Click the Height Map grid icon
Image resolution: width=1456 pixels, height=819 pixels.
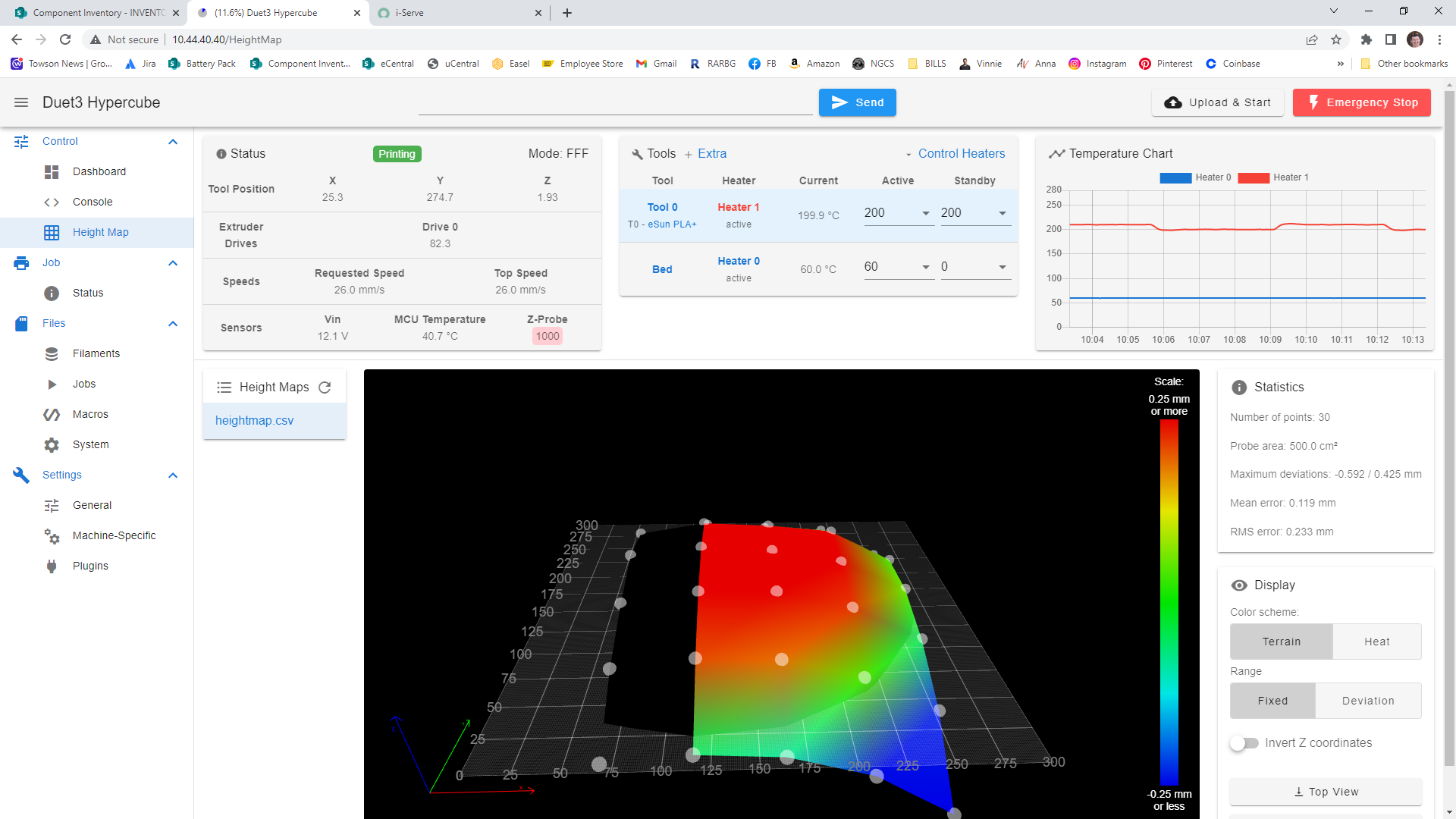52,233
